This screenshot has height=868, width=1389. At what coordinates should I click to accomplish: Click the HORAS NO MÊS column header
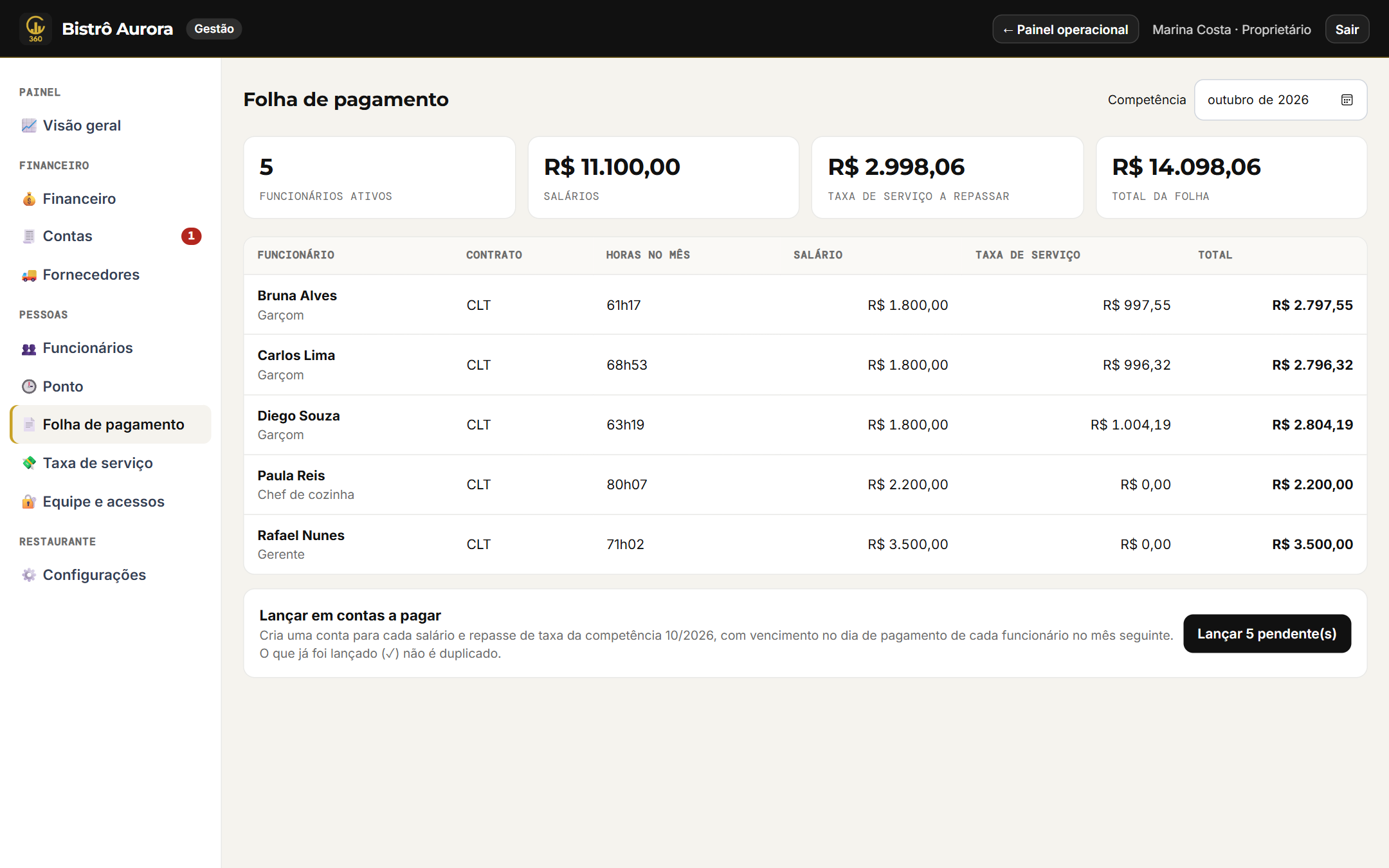pos(648,255)
